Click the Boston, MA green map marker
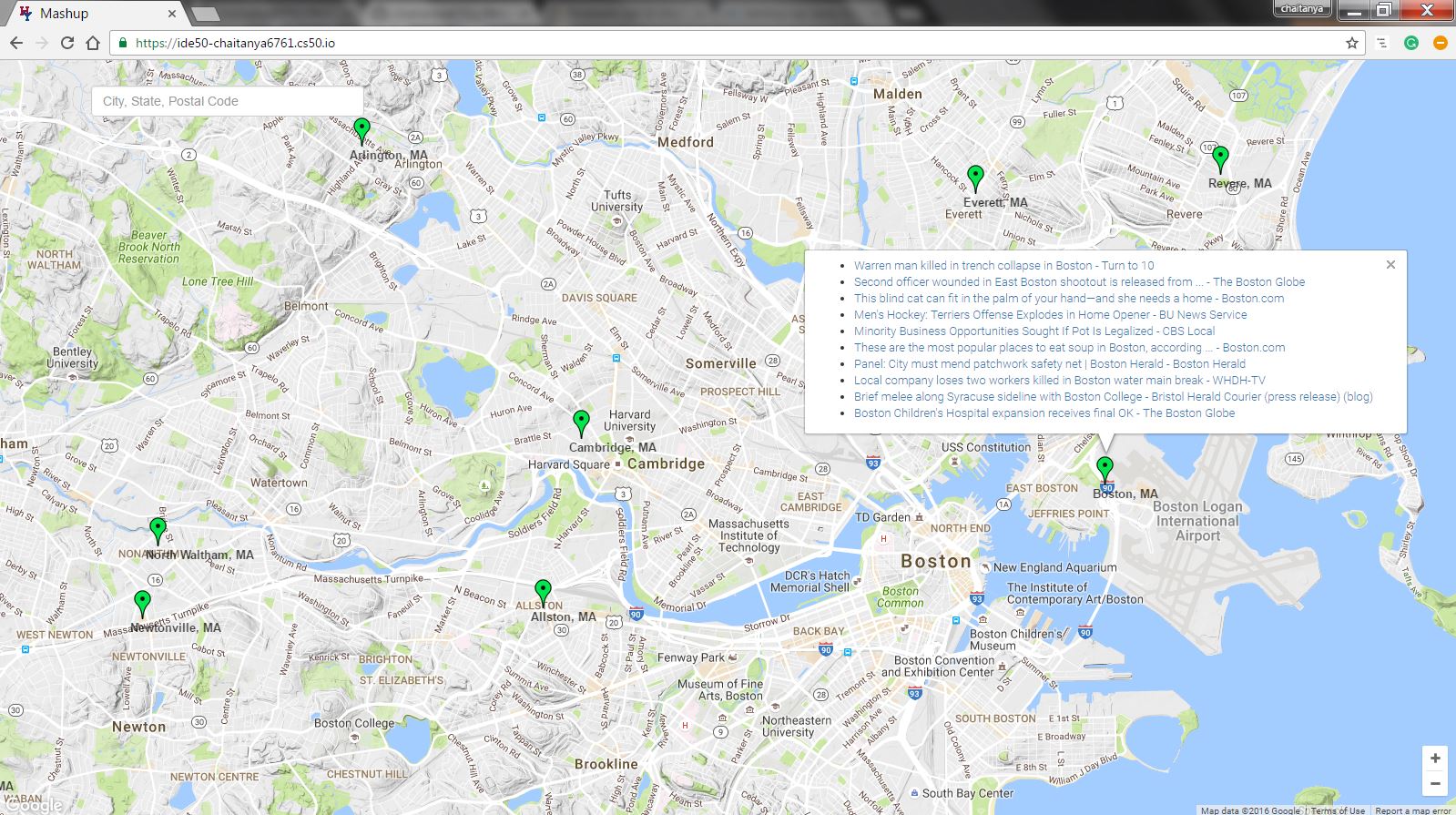Image resolution: width=1456 pixels, height=815 pixels. click(1105, 470)
